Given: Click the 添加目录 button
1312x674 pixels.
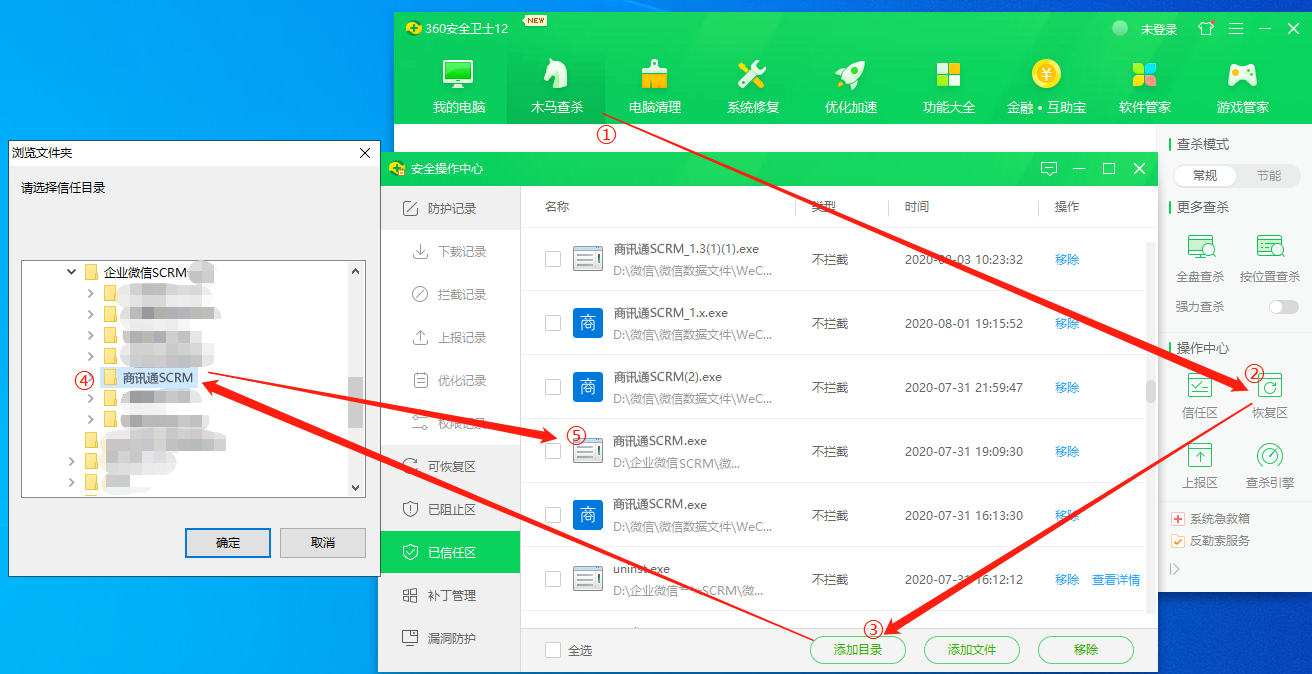Looking at the screenshot, I should coord(858,650).
